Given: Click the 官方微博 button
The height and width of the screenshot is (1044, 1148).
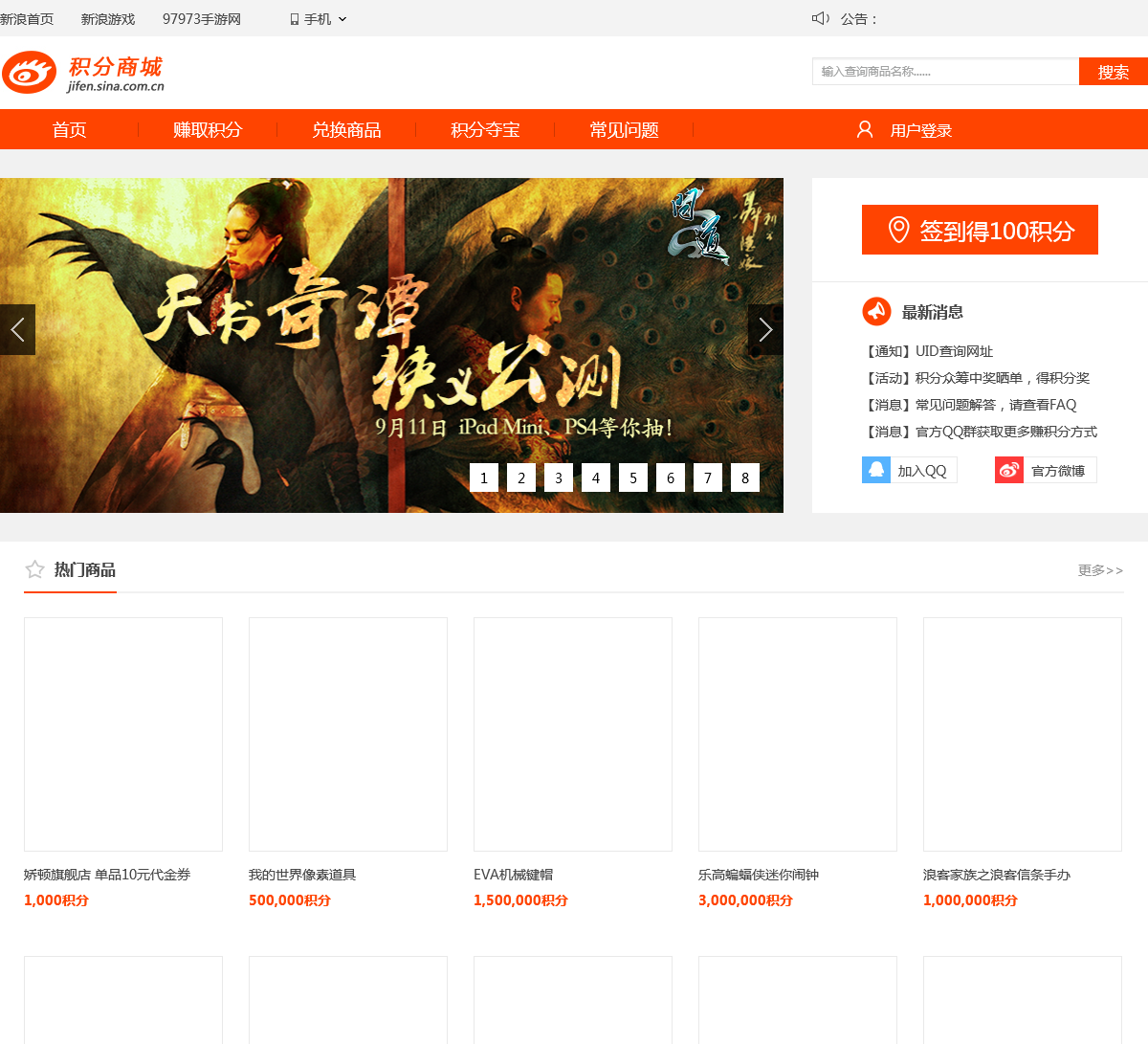Looking at the screenshot, I should pyautogui.click(x=1046, y=470).
